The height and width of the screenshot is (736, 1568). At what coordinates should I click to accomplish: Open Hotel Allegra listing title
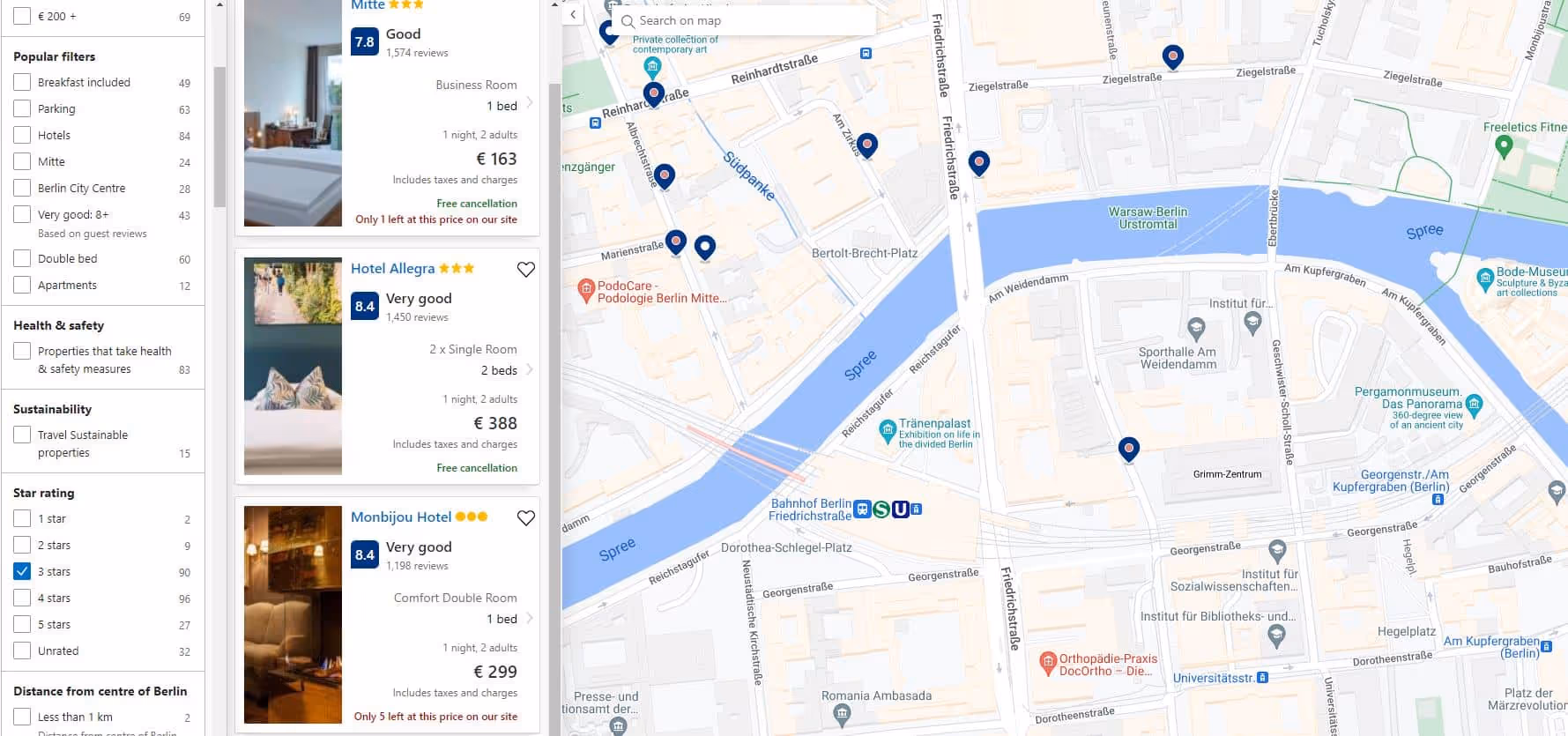pyautogui.click(x=393, y=269)
